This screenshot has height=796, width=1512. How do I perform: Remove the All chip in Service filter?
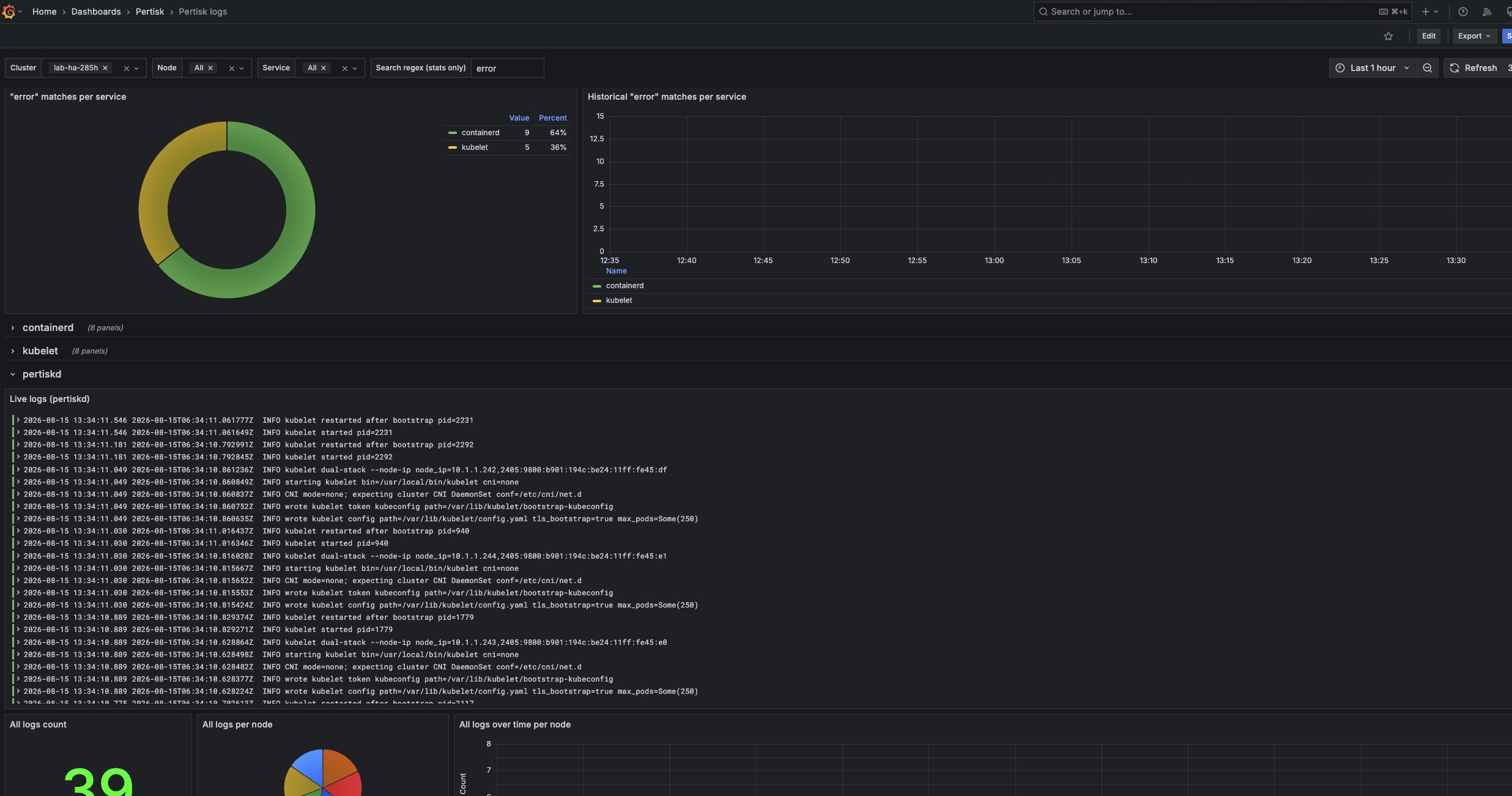(x=324, y=68)
